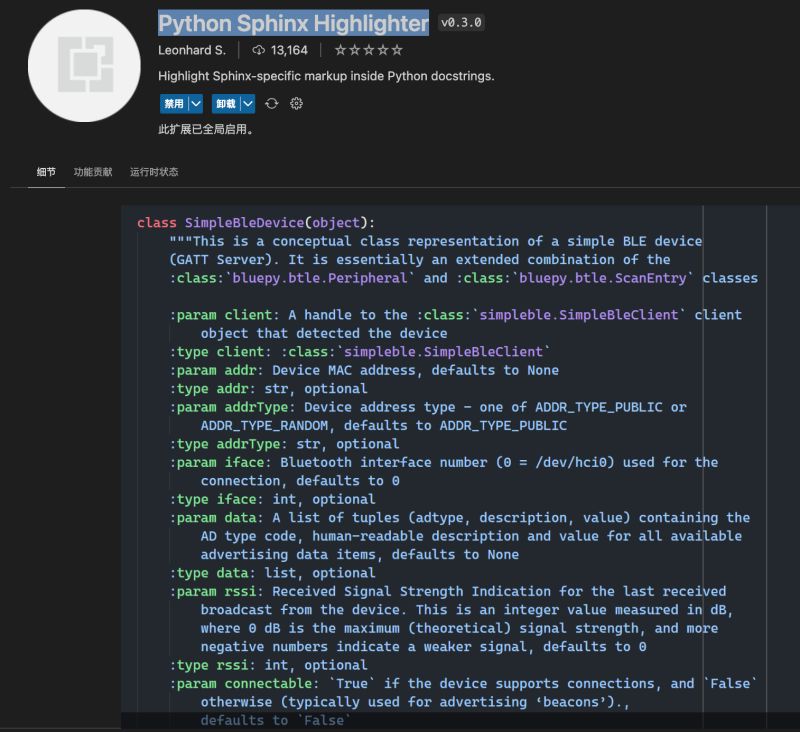Viewport: 800px width, 732px height.
Task: Reload the extension using the sync icon
Action: (272, 103)
